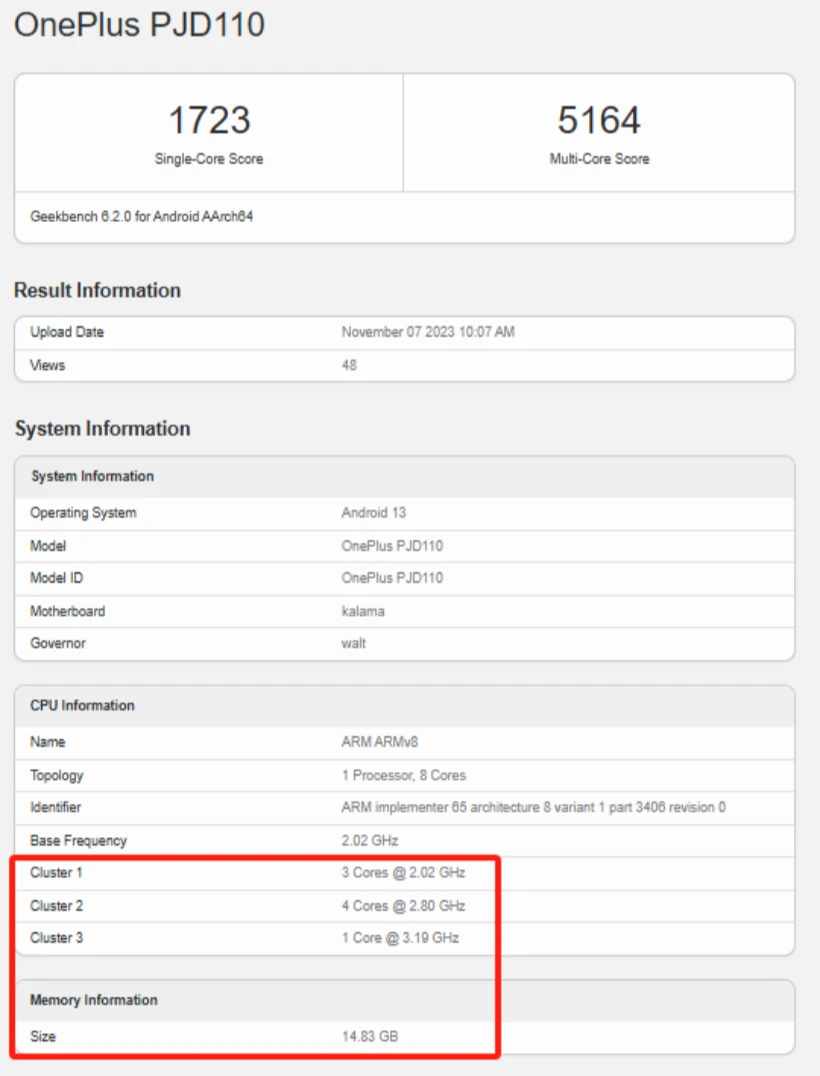Select 3 Cores @ 2.02 GHz value
The image size is (820, 1076).
403,873
